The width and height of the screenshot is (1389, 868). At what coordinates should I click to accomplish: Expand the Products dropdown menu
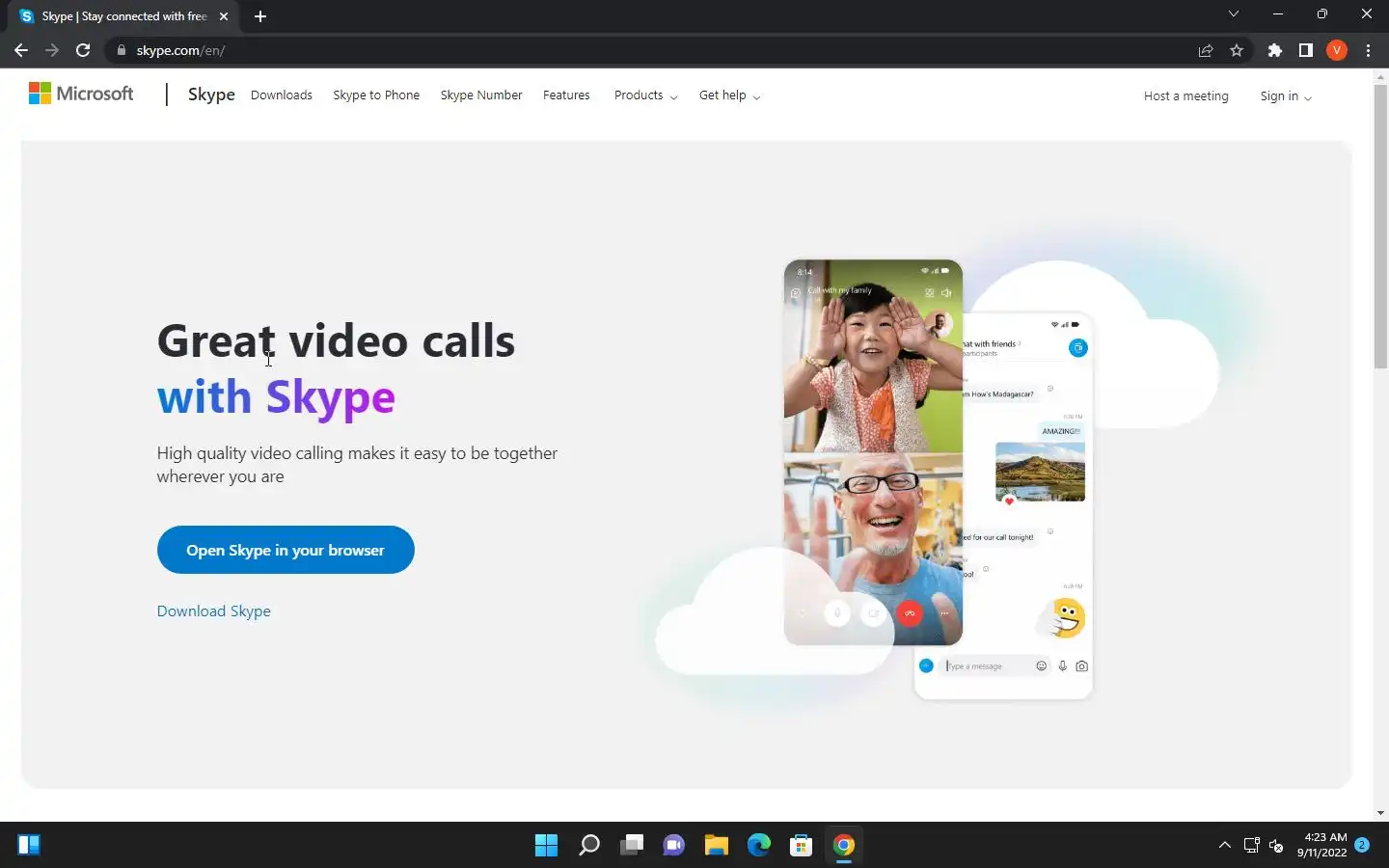645,95
